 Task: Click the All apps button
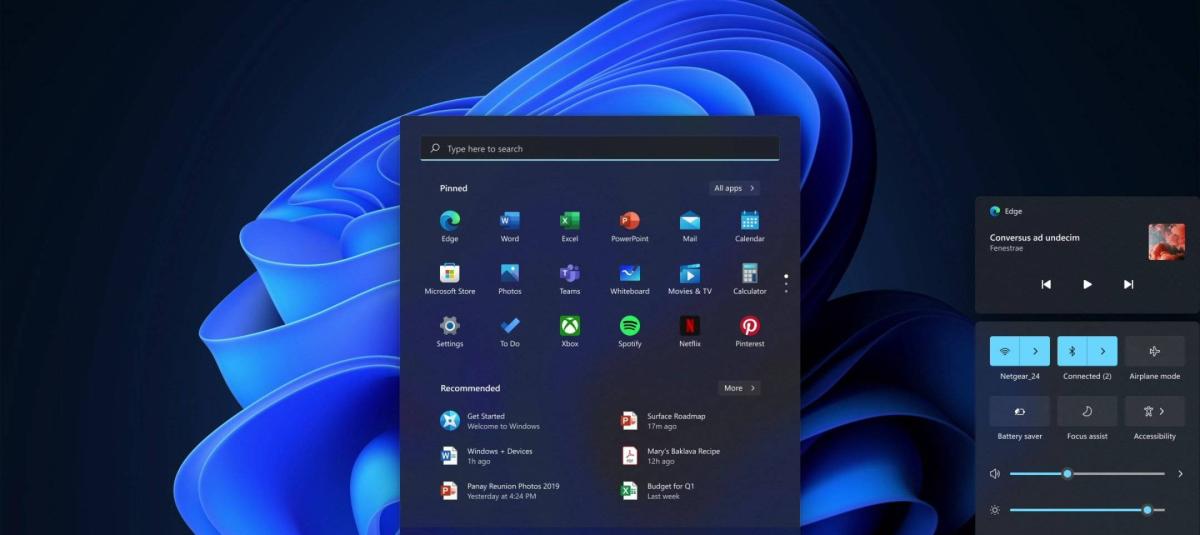pyautogui.click(x=735, y=188)
